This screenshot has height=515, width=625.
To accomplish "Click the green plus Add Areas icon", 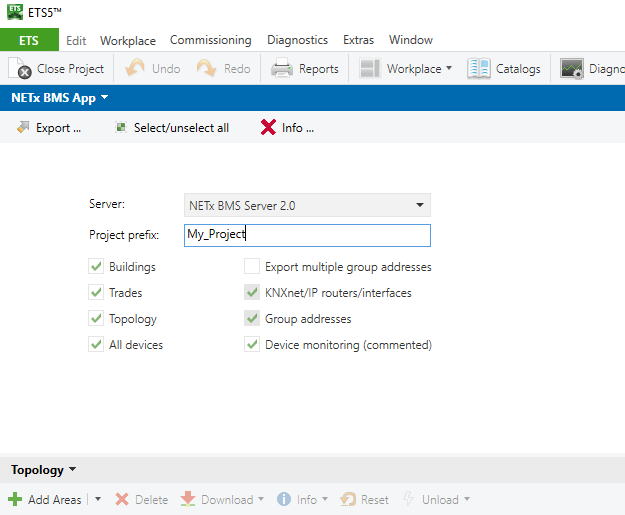I will (15, 499).
